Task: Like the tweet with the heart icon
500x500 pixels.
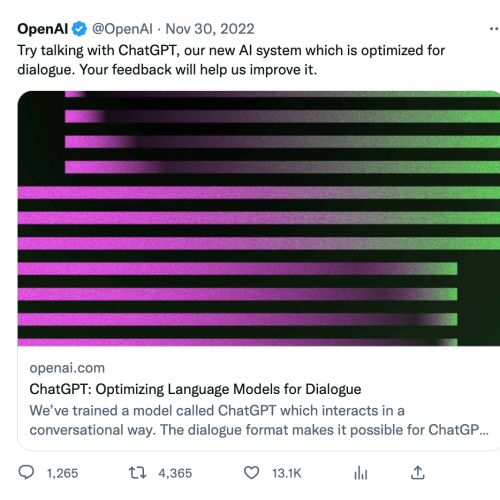Action: pyautogui.click(x=251, y=473)
